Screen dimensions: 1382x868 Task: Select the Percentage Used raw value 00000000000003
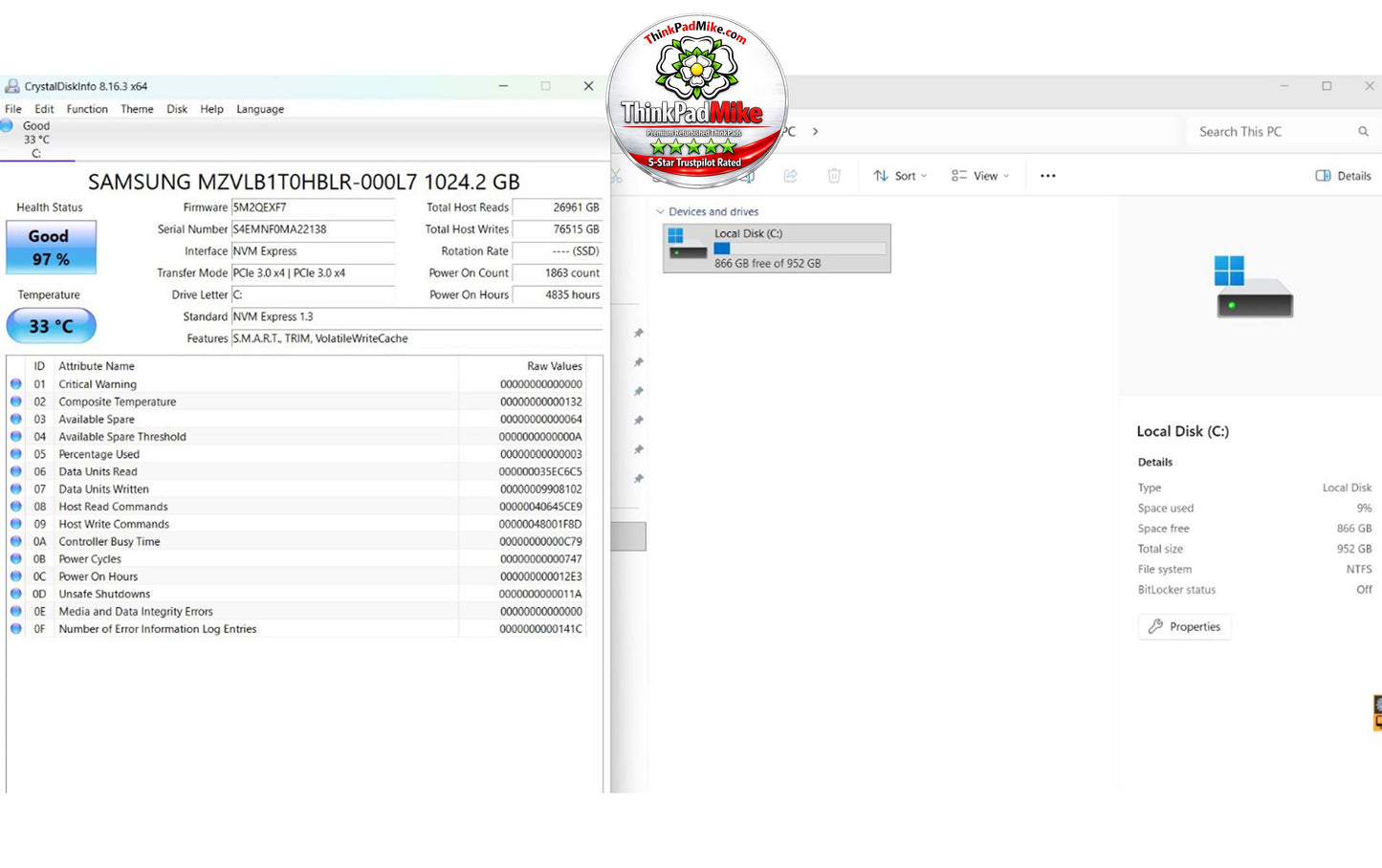[x=540, y=454]
